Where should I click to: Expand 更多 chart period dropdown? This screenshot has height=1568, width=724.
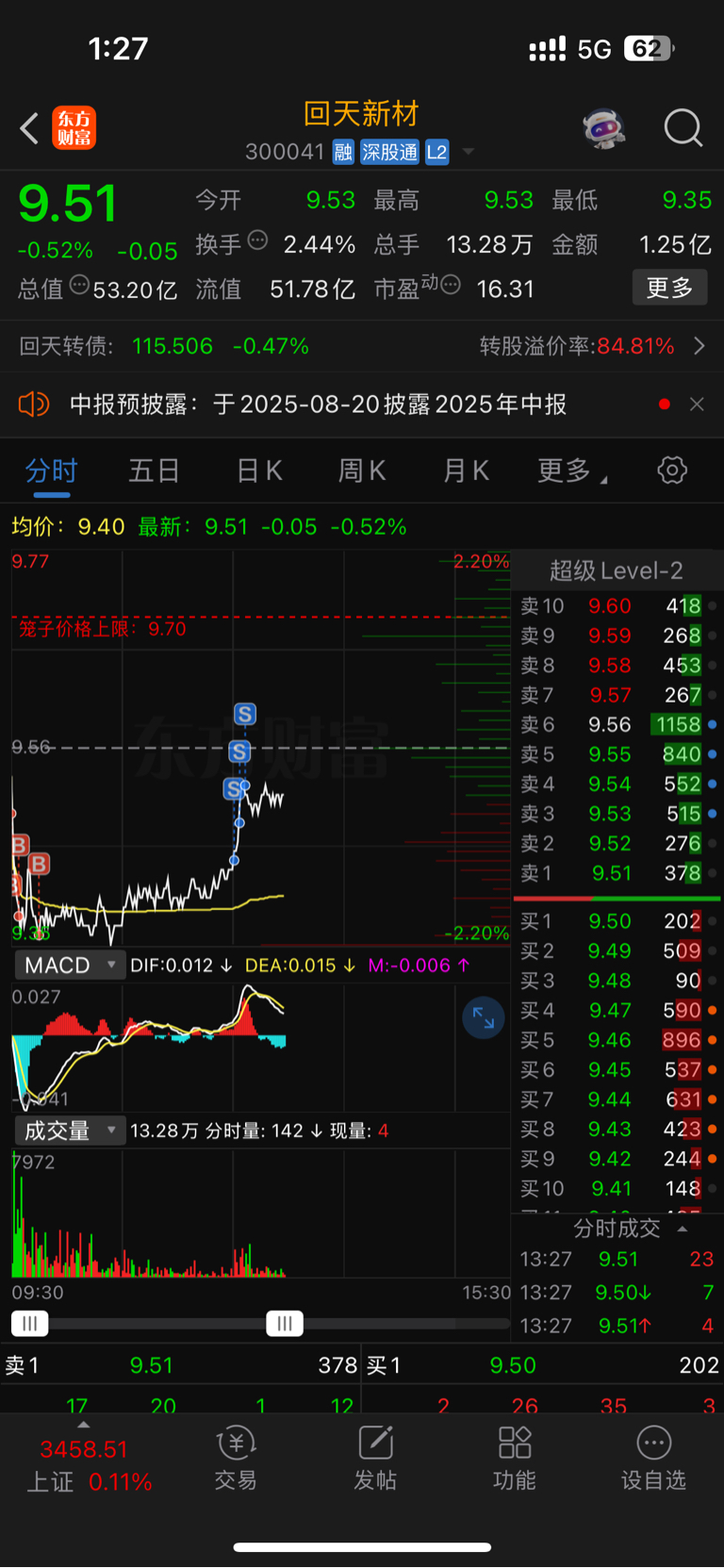coord(572,470)
